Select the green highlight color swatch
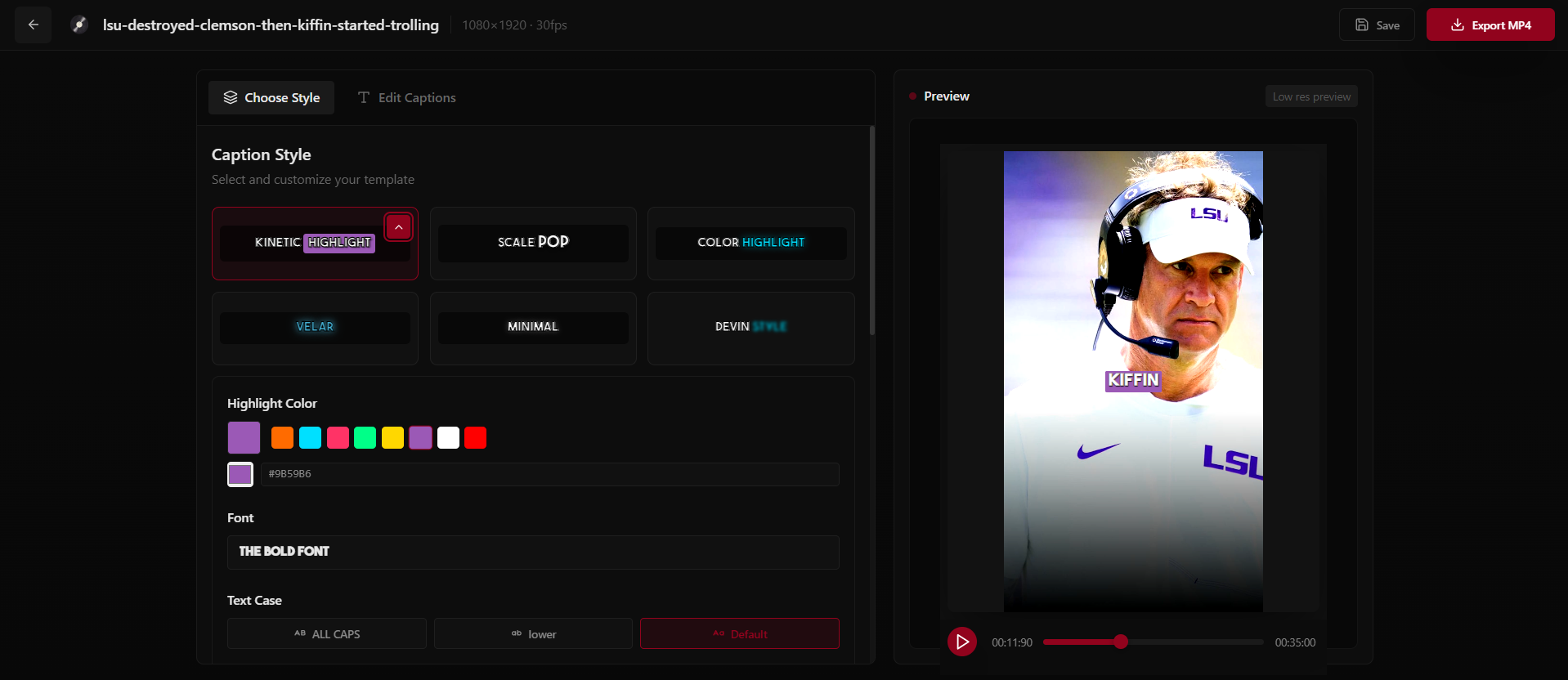 [x=365, y=437]
